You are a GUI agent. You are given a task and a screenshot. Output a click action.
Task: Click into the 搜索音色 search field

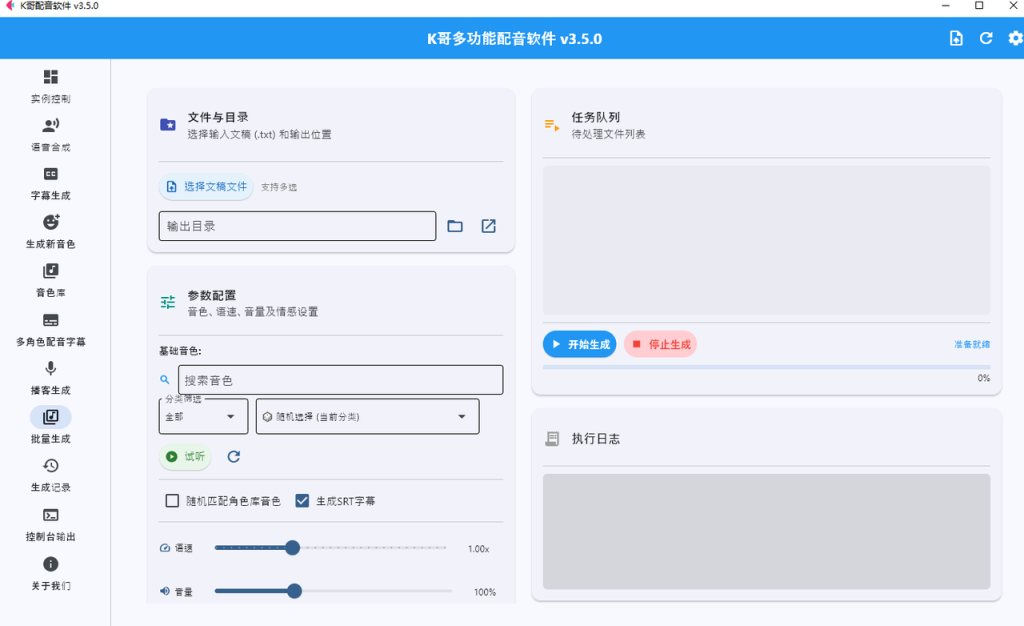340,380
